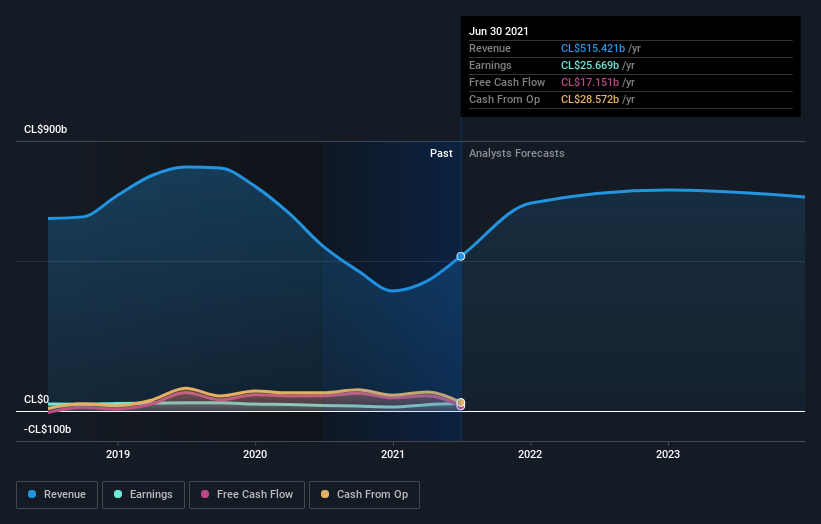Click the -CL$100b y-axis label
The width and height of the screenshot is (821, 524).
pyautogui.click(x=47, y=429)
